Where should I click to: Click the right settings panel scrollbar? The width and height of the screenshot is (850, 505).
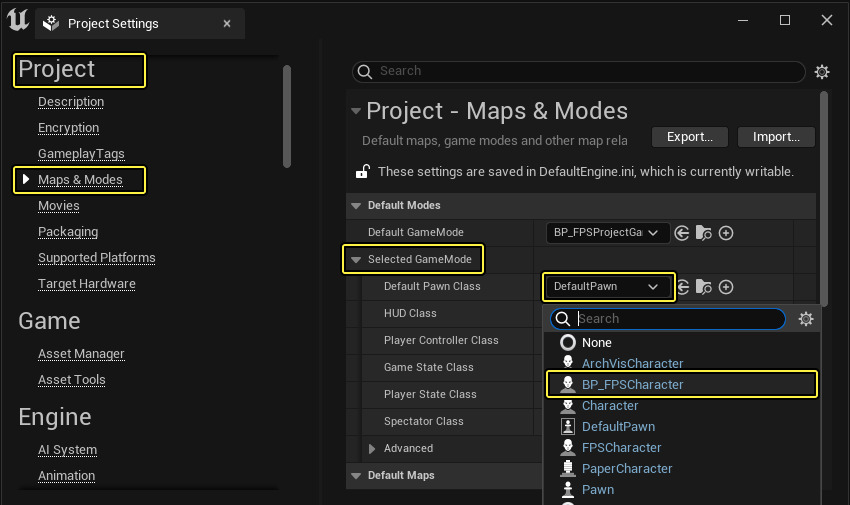[824, 199]
